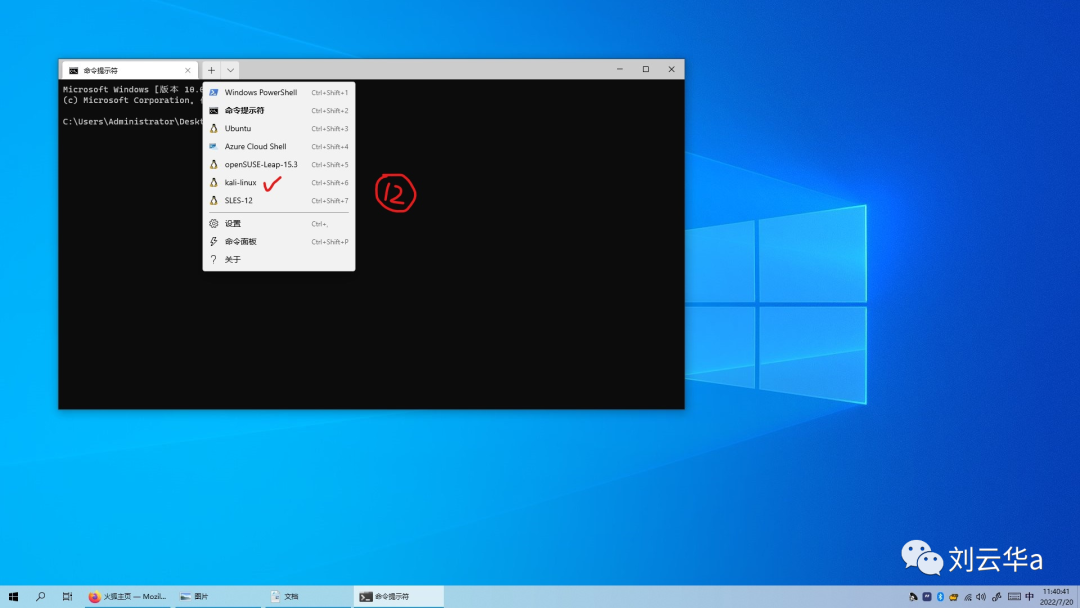Minimize the terminal window
1080x608 pixels.
[620, 69]
